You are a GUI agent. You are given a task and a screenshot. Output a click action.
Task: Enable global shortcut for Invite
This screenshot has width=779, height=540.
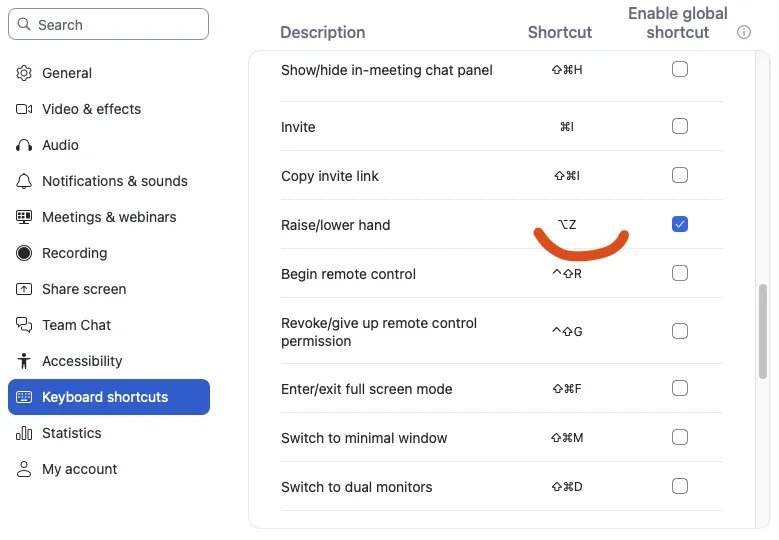coord(680,127)
